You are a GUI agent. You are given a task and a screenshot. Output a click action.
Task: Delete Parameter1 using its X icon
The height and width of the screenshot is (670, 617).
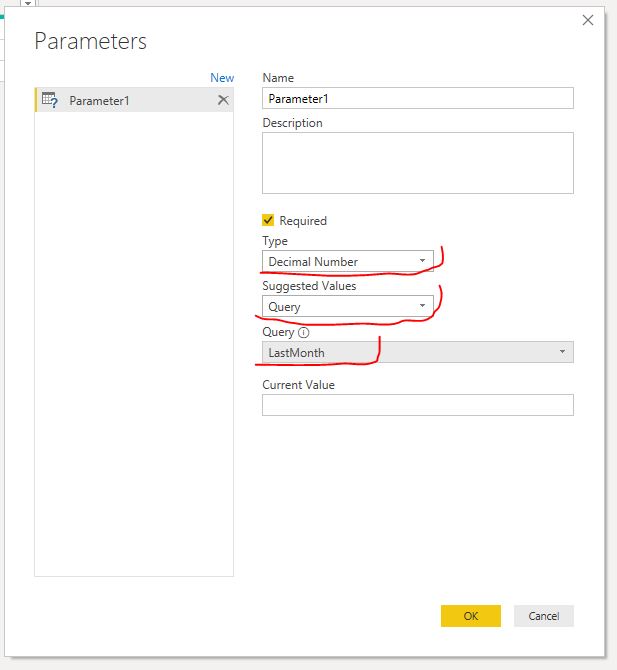223,100
